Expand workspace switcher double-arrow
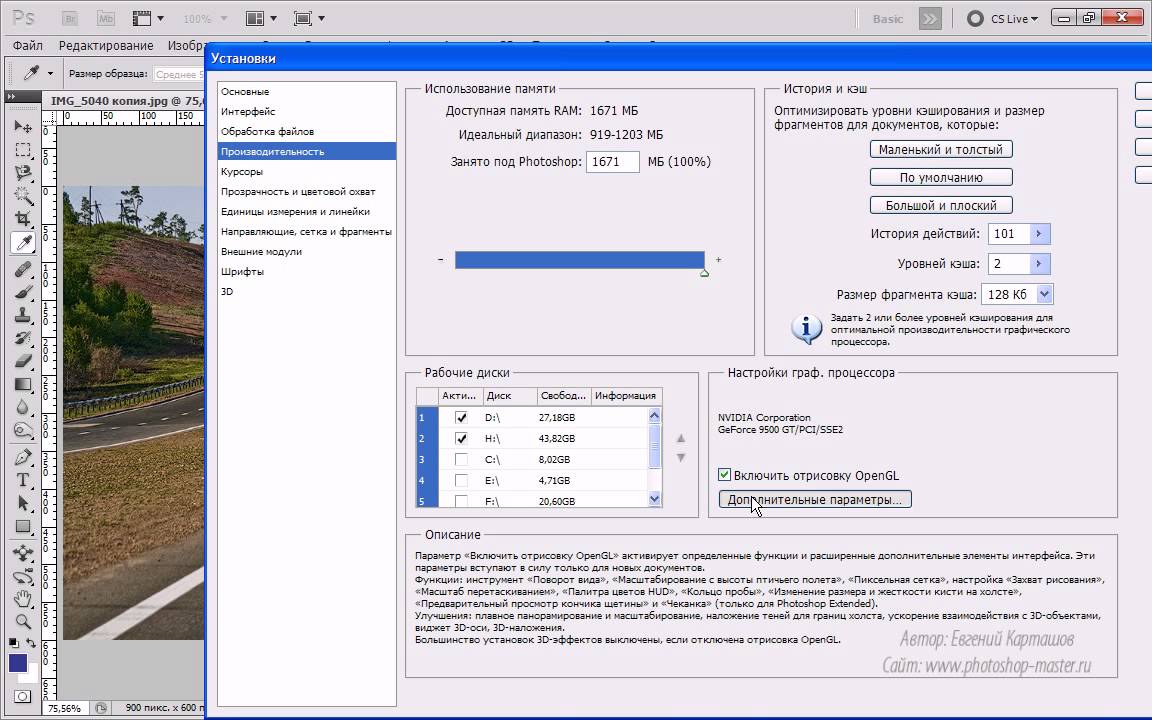Viewport: 1152px width, 720px height. point(930,18)
